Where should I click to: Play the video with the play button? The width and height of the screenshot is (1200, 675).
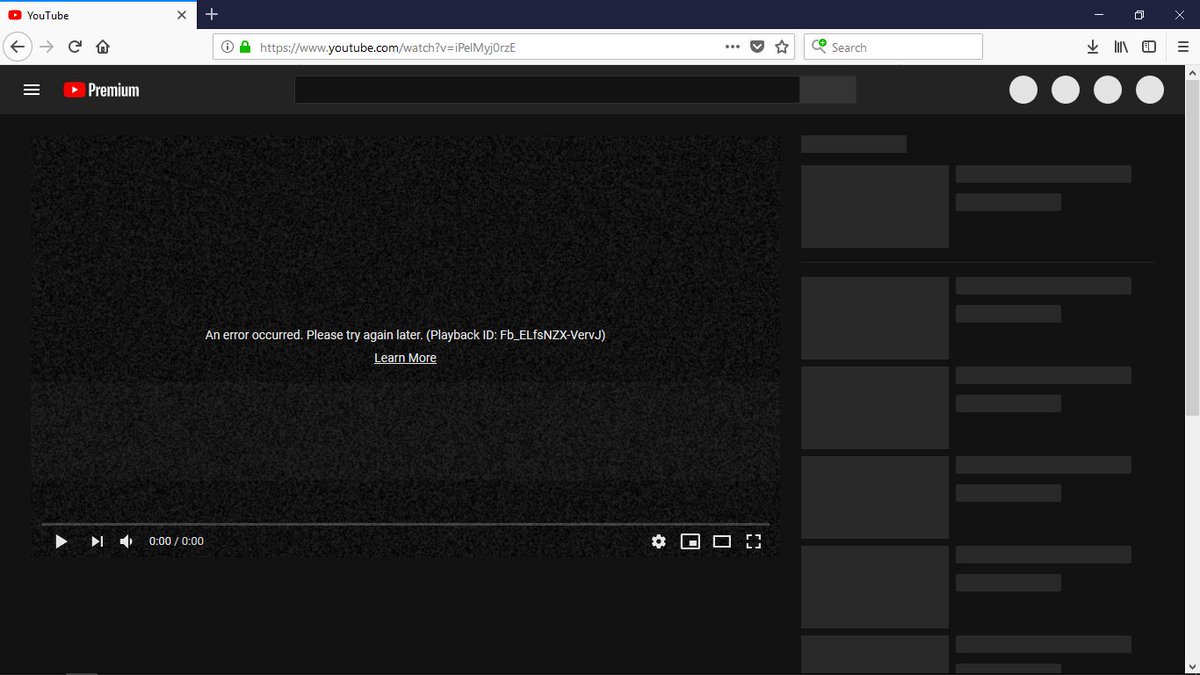(61, 541)
